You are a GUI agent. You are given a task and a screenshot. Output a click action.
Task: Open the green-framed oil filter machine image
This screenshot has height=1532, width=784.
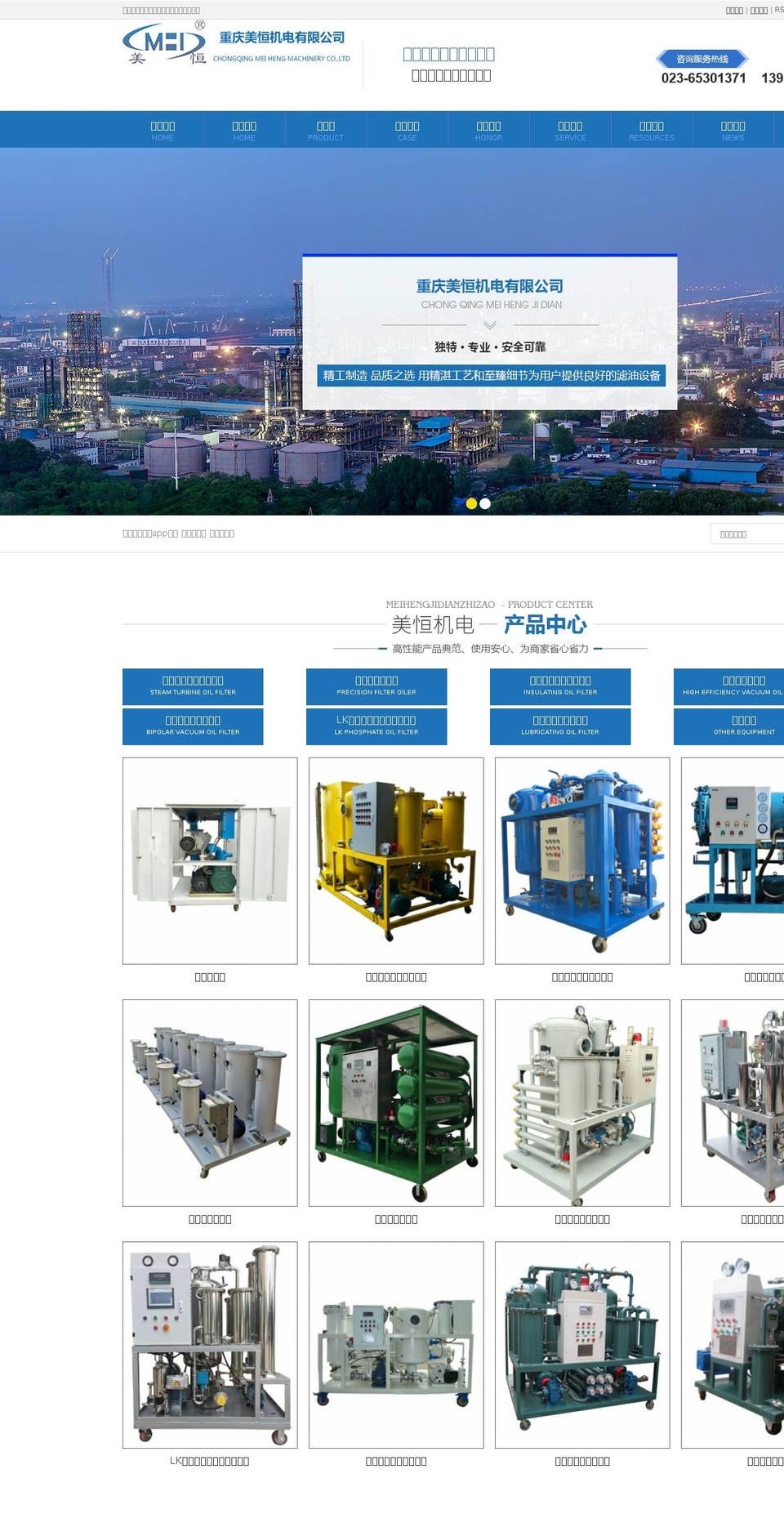point(396,1103)
